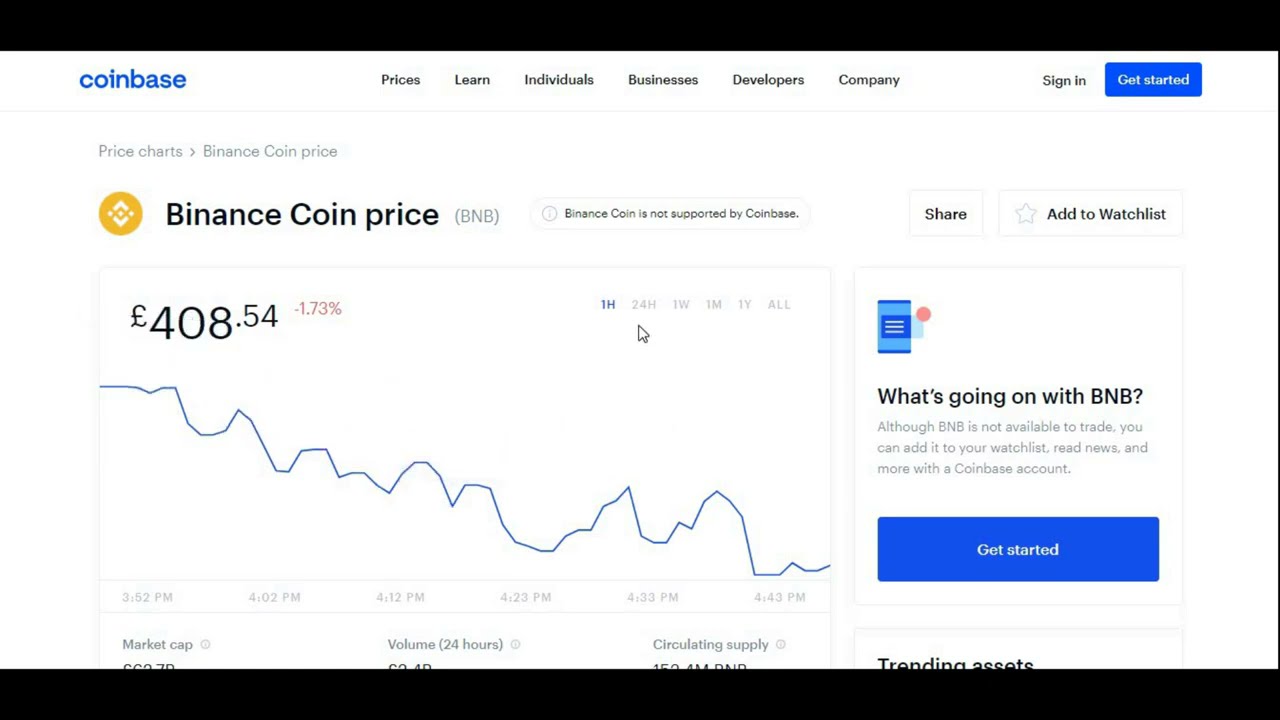This screenshot has width=1280, height=720.
Task: Click the Circulating supply info icon
Action: click(781, 645)
